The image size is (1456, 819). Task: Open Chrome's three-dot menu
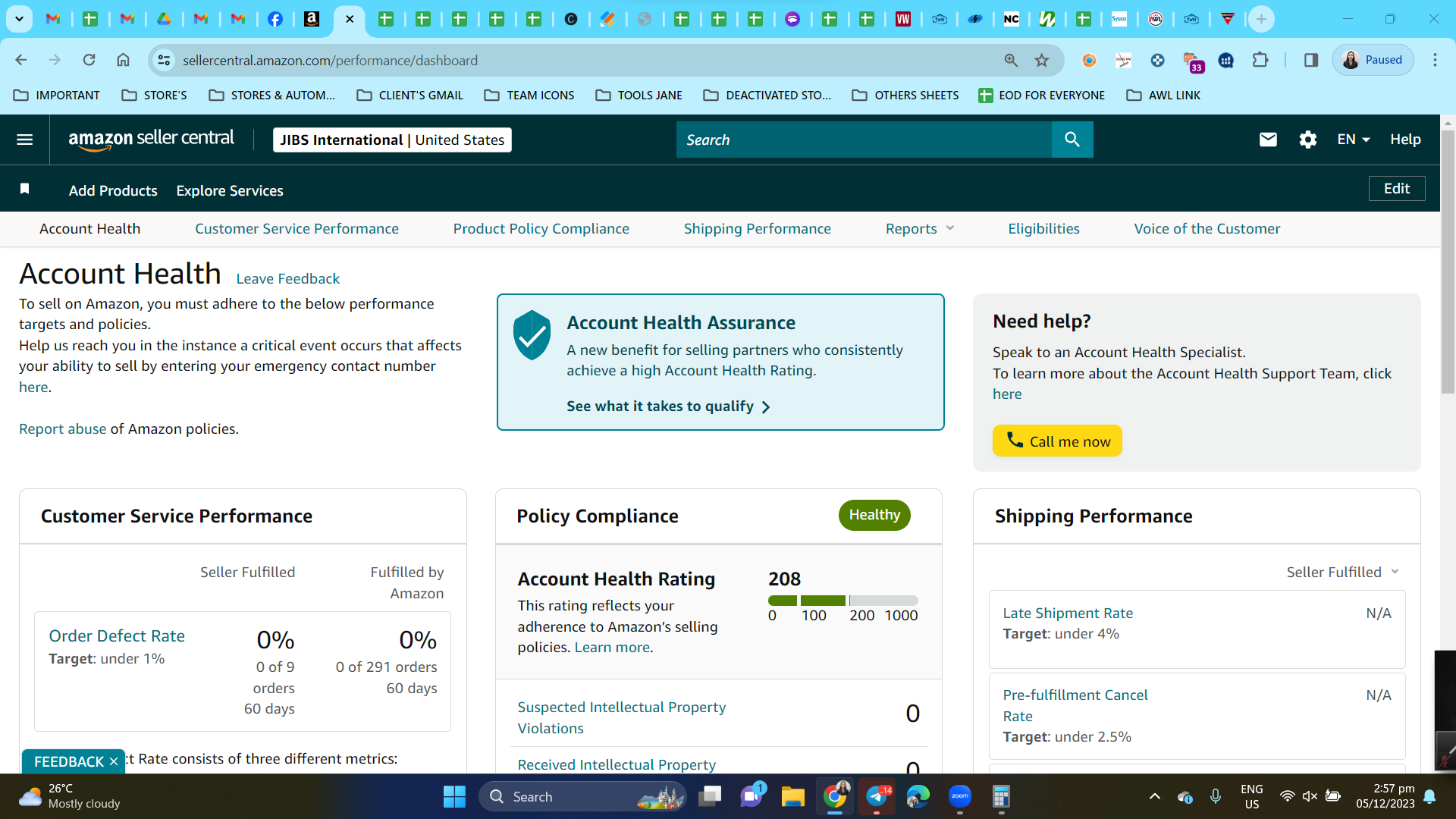tap(1435, 60)
